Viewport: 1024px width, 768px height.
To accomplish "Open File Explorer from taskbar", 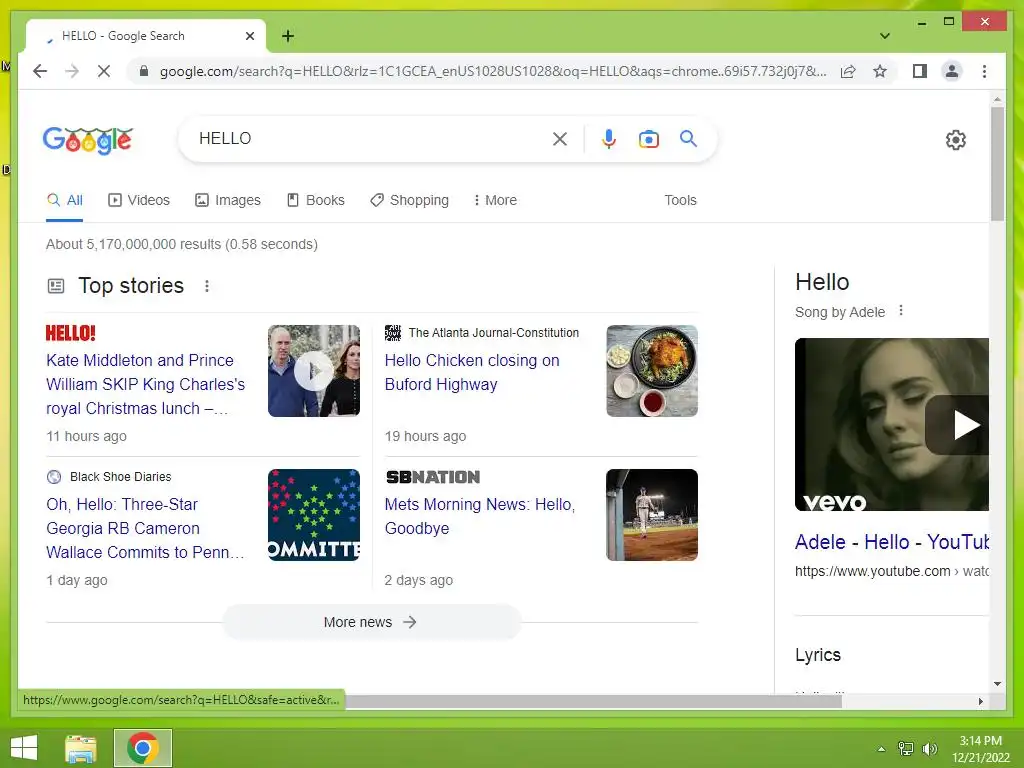I will point(81,748).
